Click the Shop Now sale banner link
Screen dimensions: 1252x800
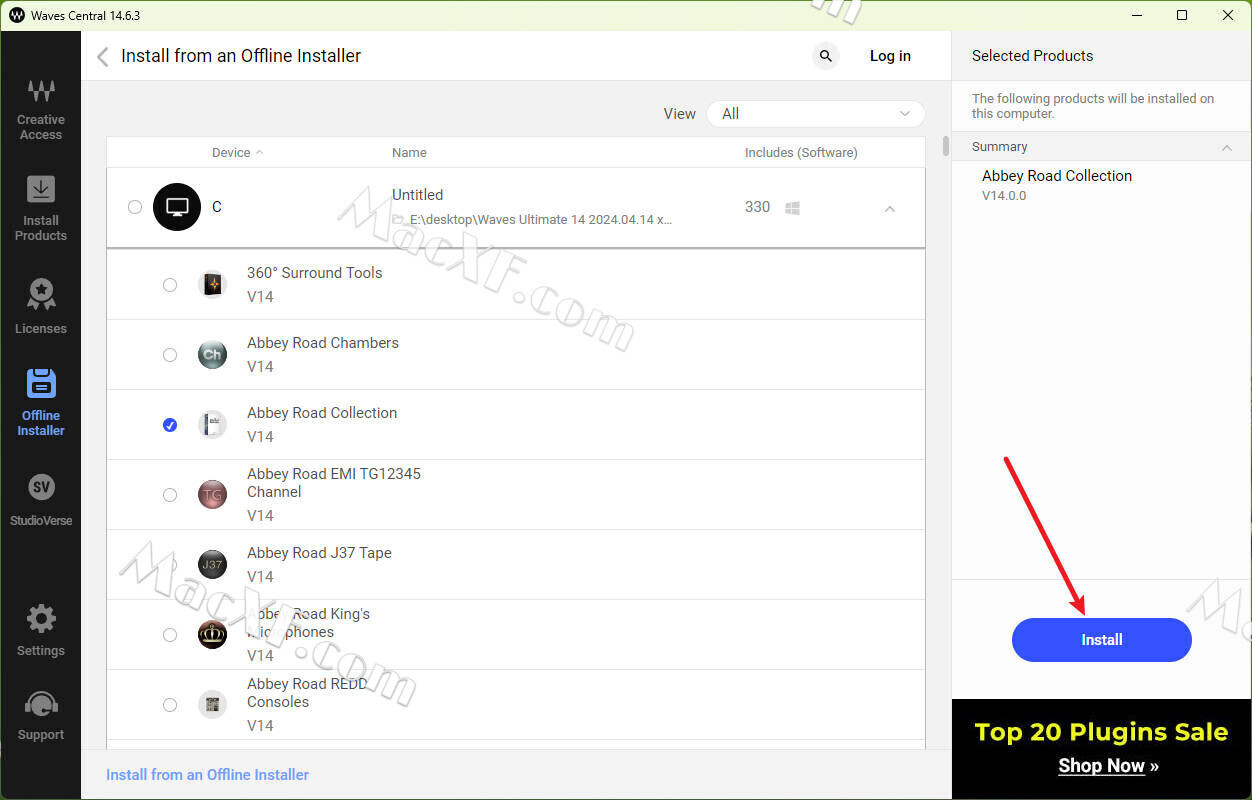[x=1101, y=766]
